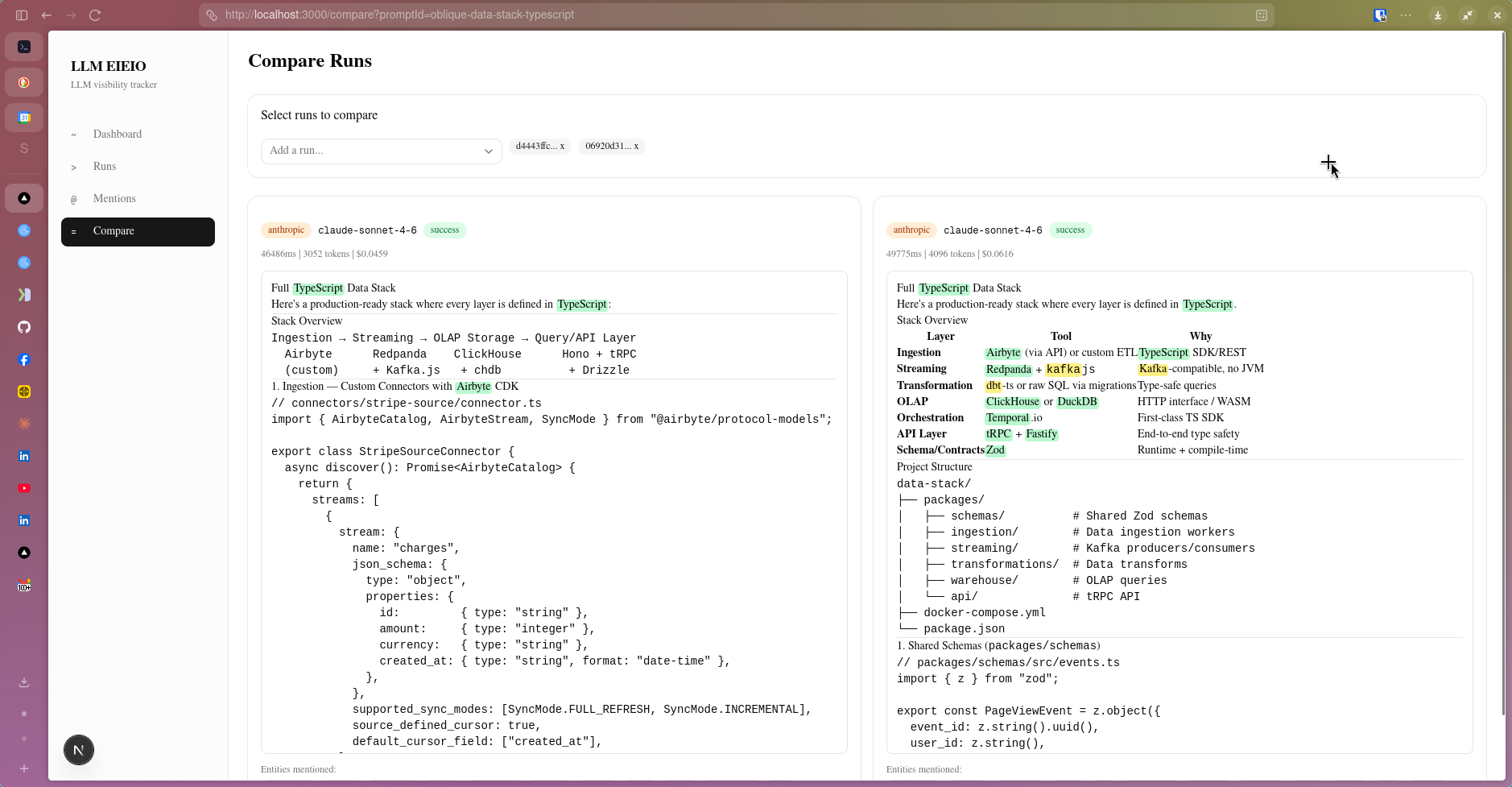Screen dimensions: 1512x787
Task: Expand the 'Add a run...' dropdown
Action: 381,151
